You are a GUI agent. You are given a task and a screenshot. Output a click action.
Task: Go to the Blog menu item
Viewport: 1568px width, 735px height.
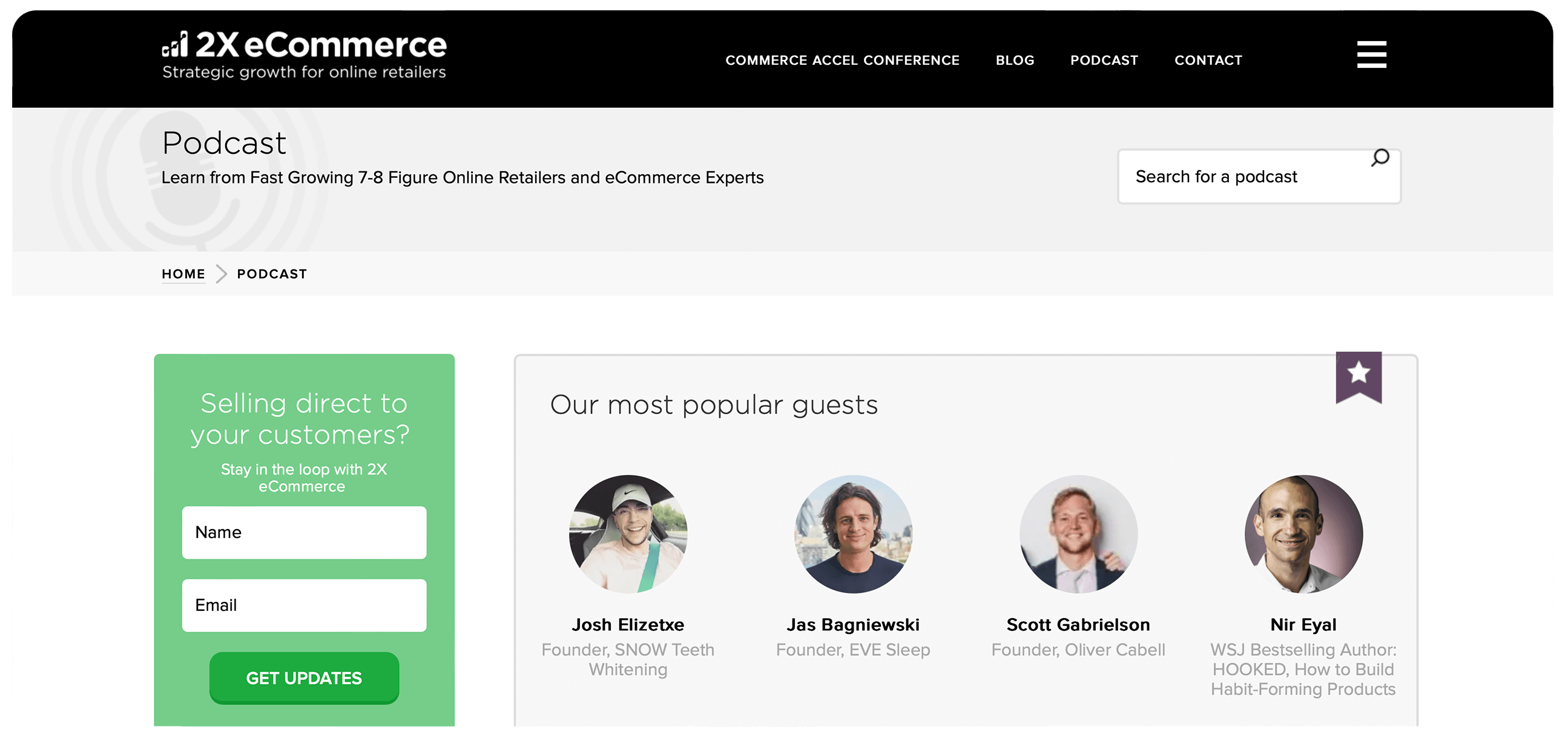tap(1015, 61)
